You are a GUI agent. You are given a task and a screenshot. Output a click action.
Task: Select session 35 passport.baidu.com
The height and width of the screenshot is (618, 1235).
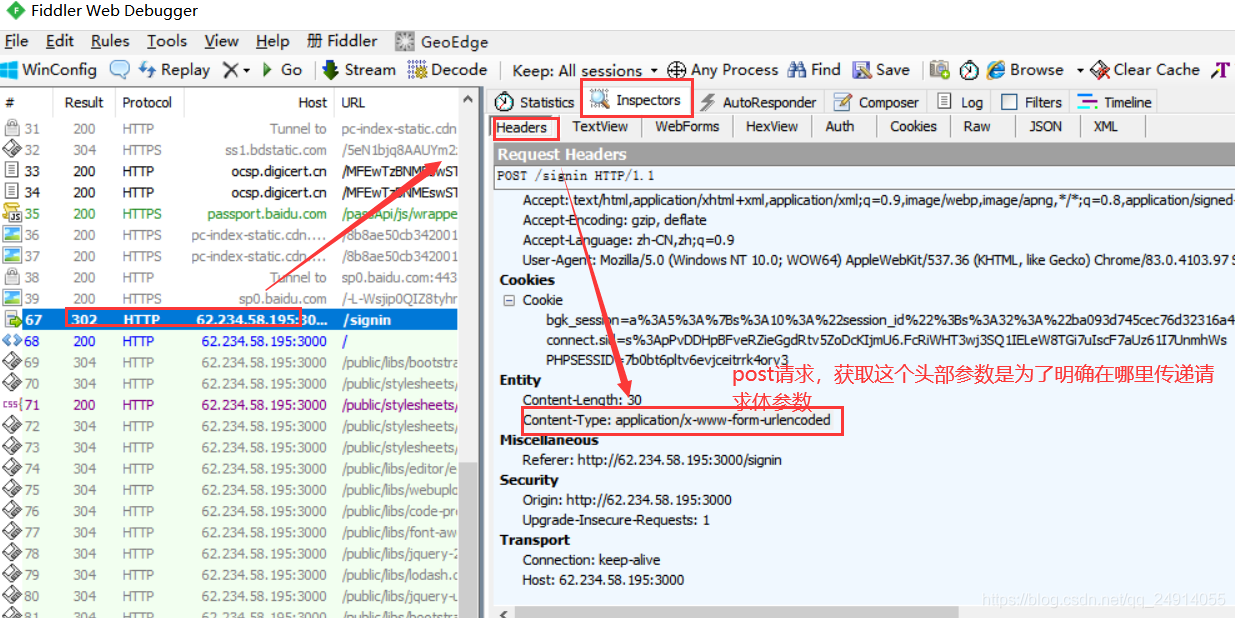[x=229, y=213]
